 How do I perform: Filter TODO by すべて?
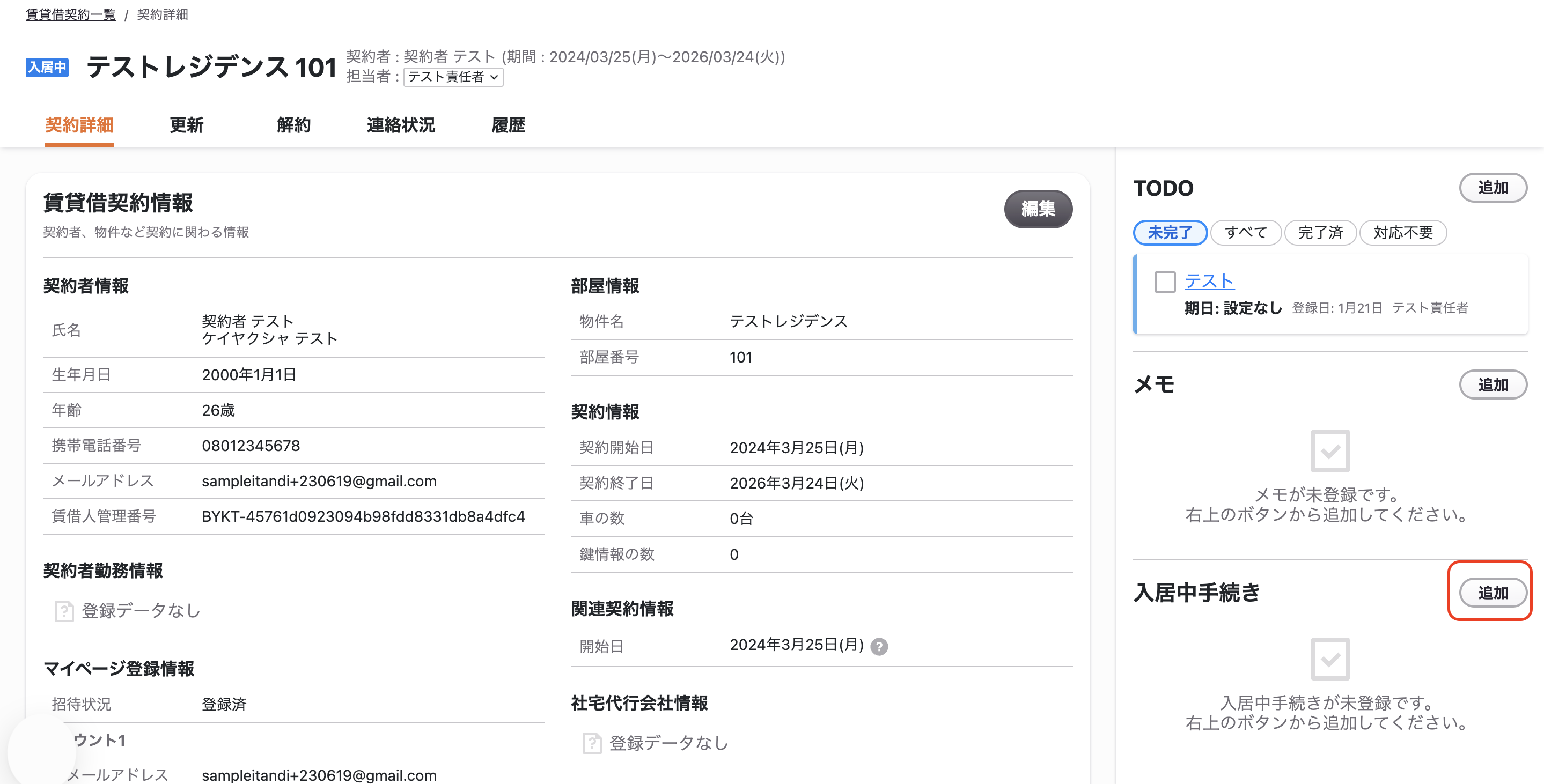click(1246, 232)
